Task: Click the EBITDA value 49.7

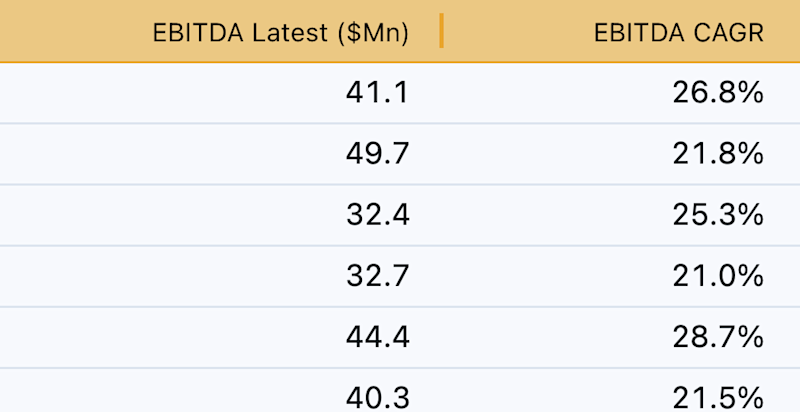Action: click(x=378, y=154)
